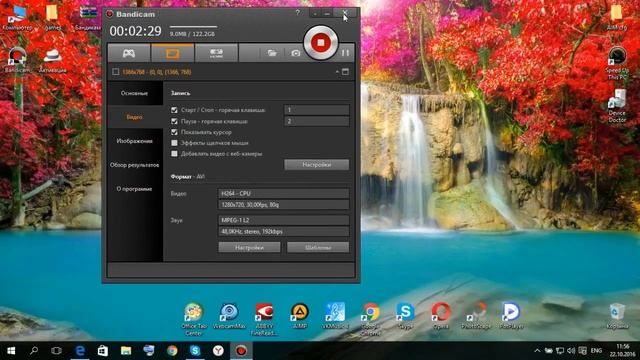
Task: Open the WebcamMax desktop shortcut
Action: (229, 316)
